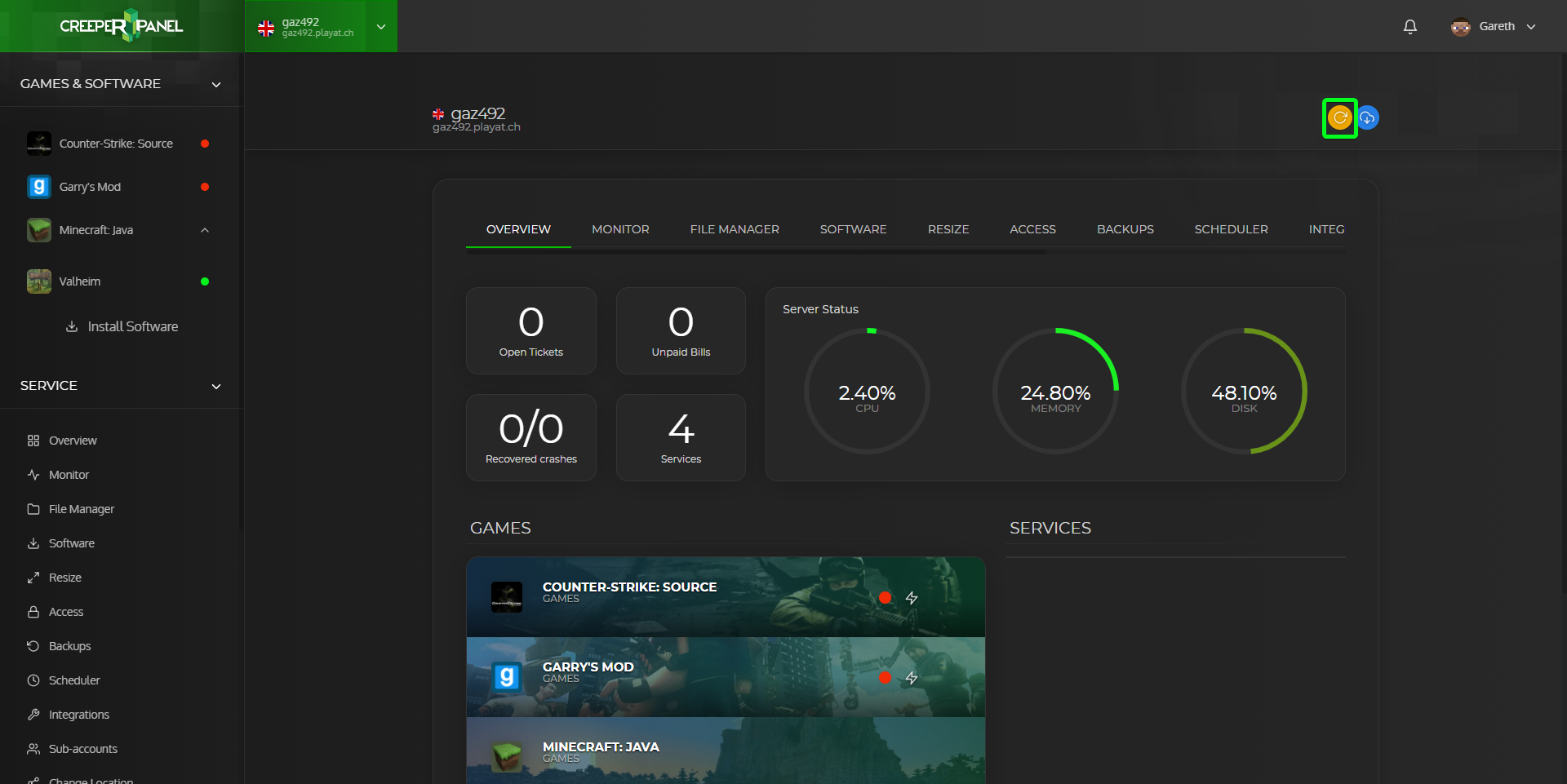Open the Access tab

tap(1032, 229)
